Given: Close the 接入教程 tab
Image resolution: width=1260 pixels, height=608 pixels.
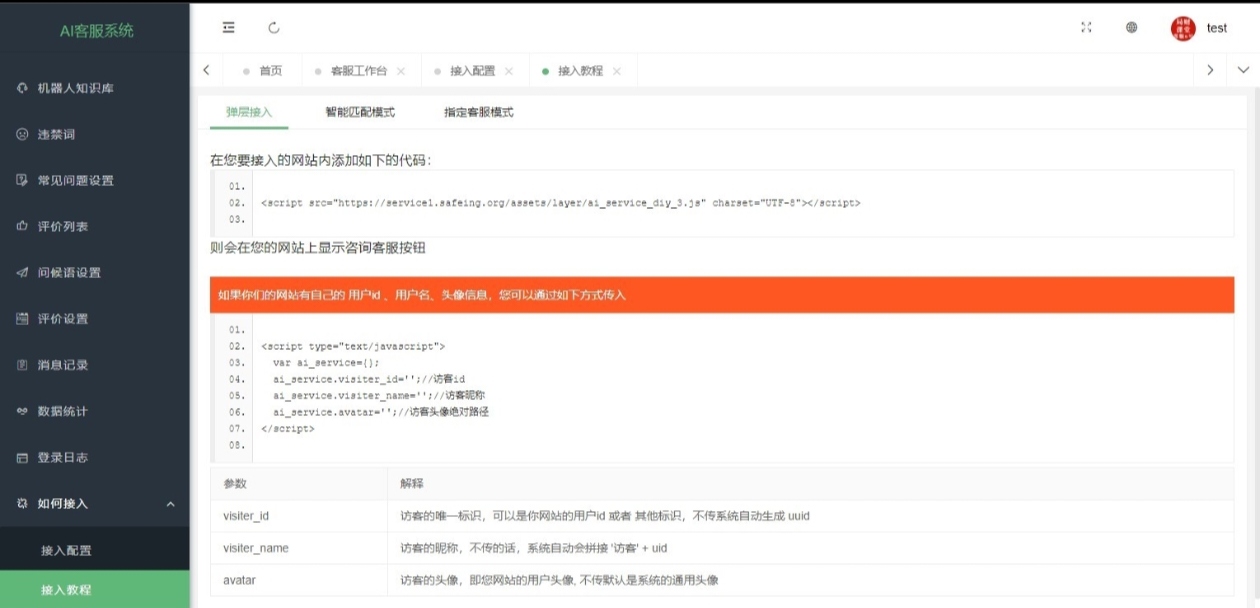Looking at the screenshot, I should (x=617, y=71).
